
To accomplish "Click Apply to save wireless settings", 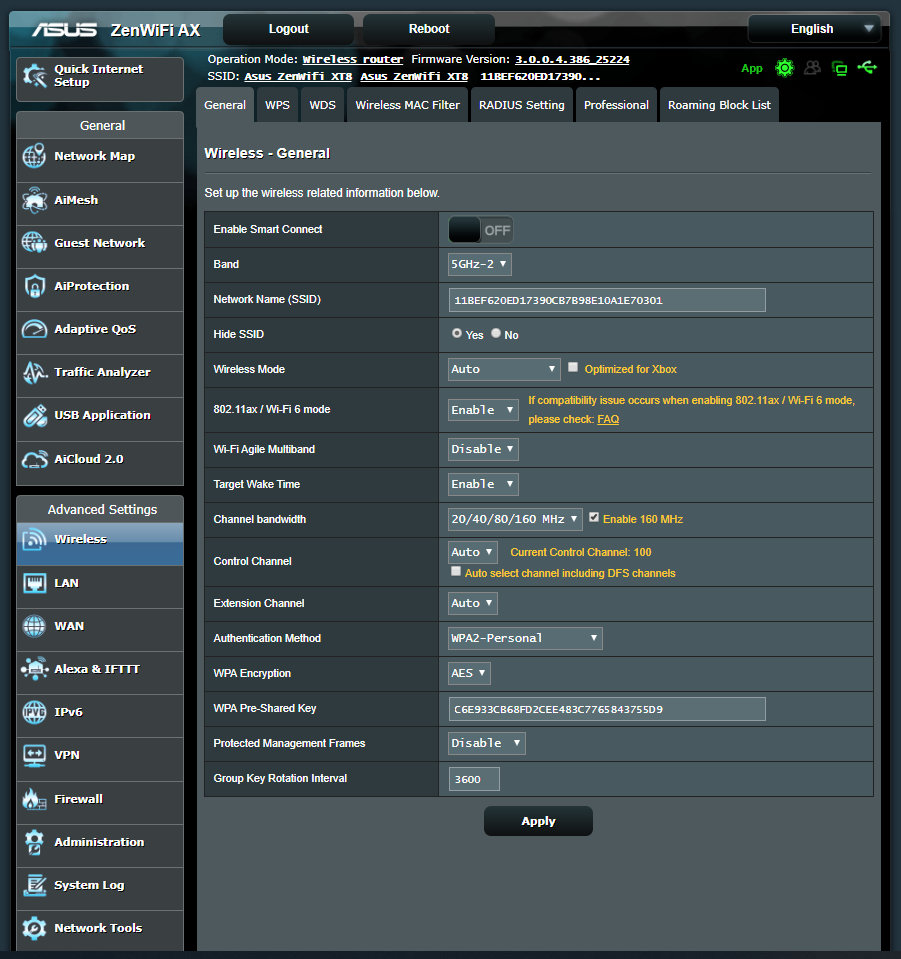I will pos(538,821).
